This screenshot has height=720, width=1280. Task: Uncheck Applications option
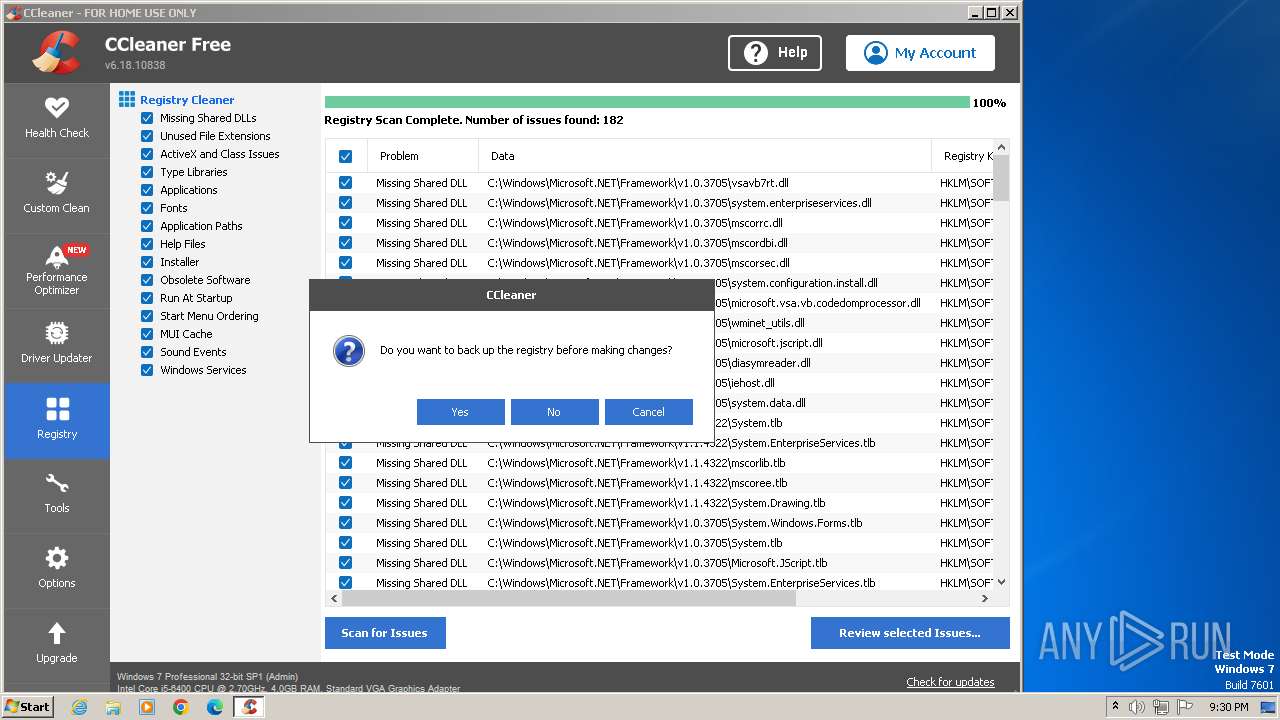point(147,190)
